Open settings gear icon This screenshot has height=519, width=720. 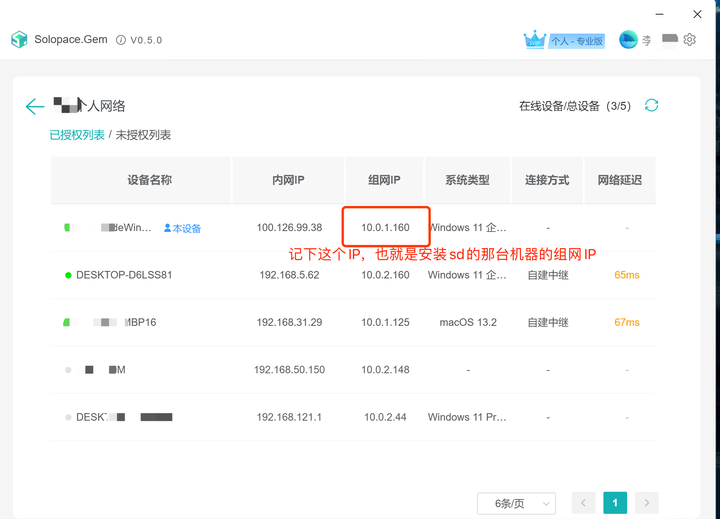689,39
